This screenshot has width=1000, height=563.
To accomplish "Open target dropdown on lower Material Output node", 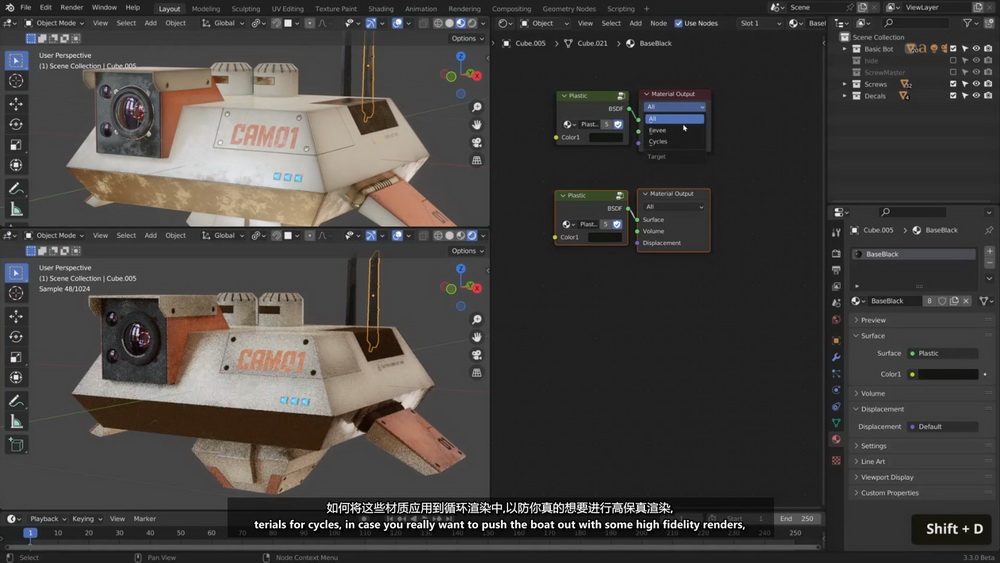I will click(673, 207).
